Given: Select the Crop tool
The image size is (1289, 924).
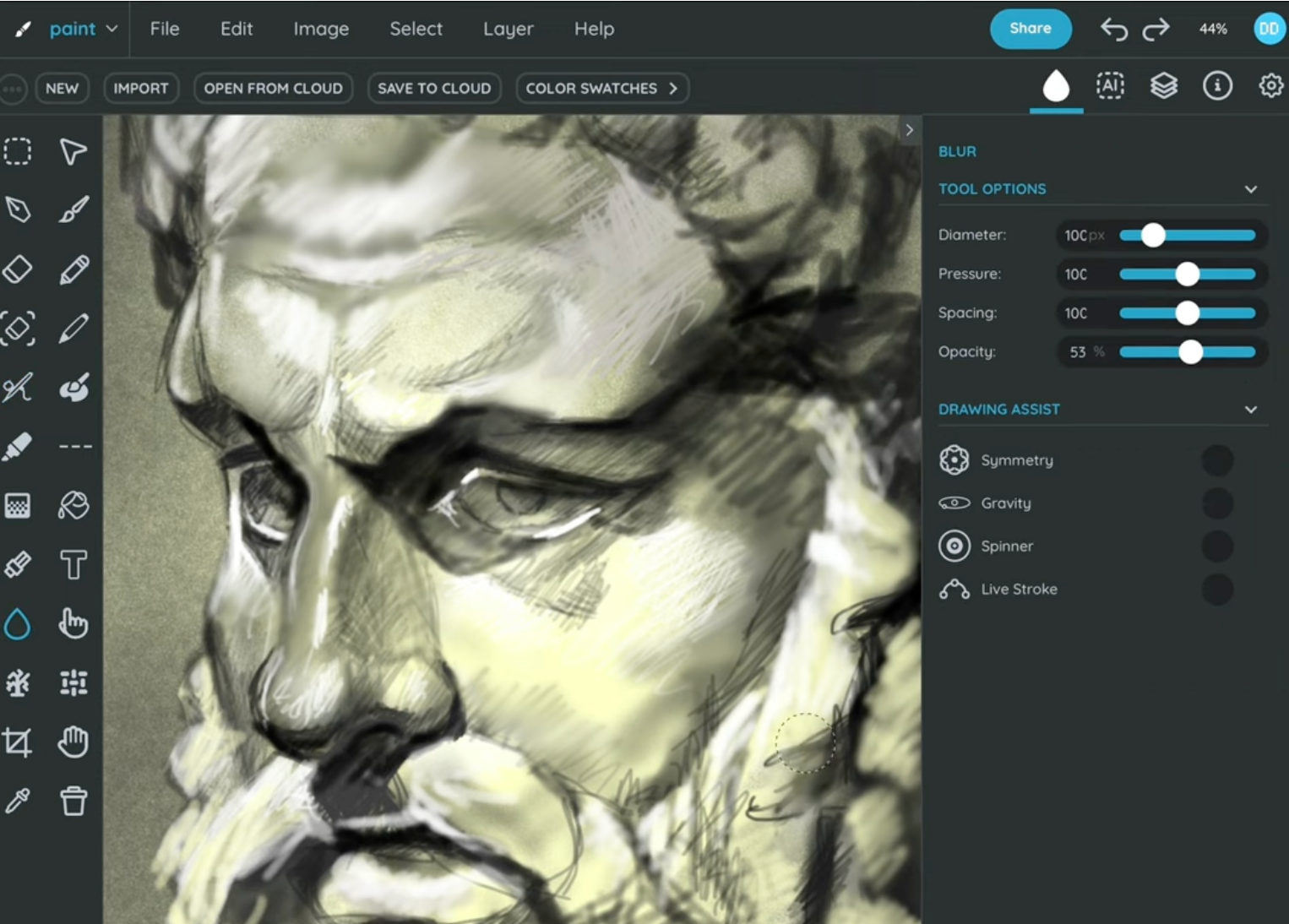Looking at the screenshot, I should pyautogui.click(x=18, y=742).
